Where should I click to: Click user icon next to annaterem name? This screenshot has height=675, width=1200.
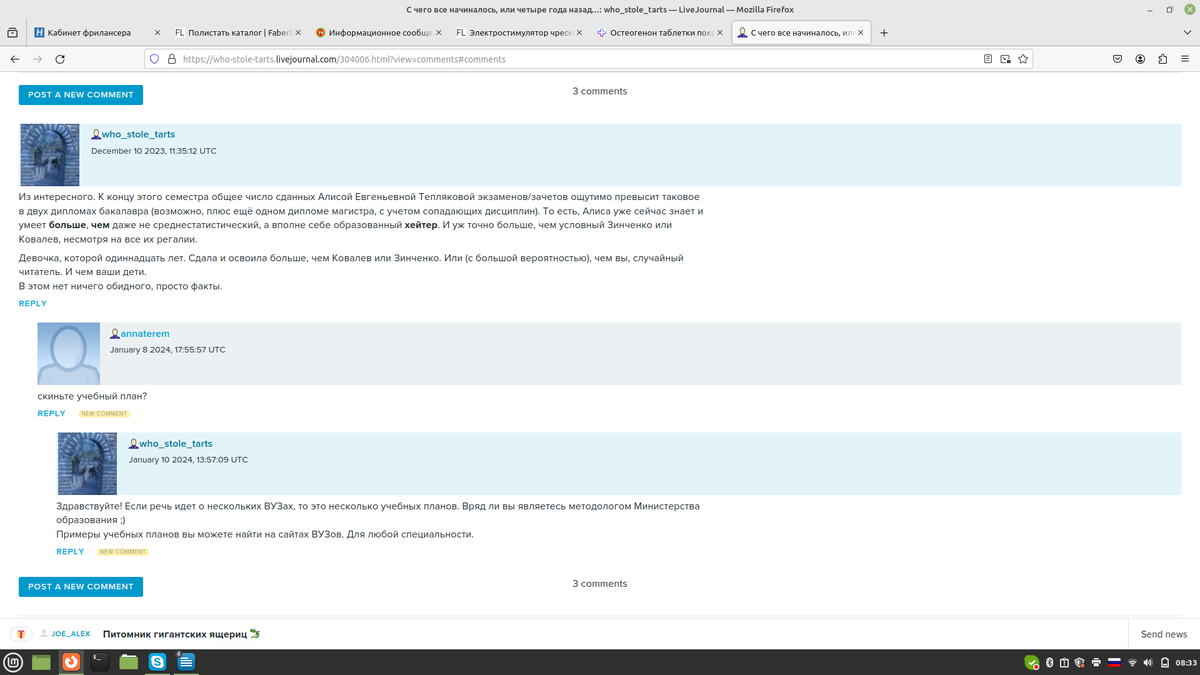click(115, 334)
